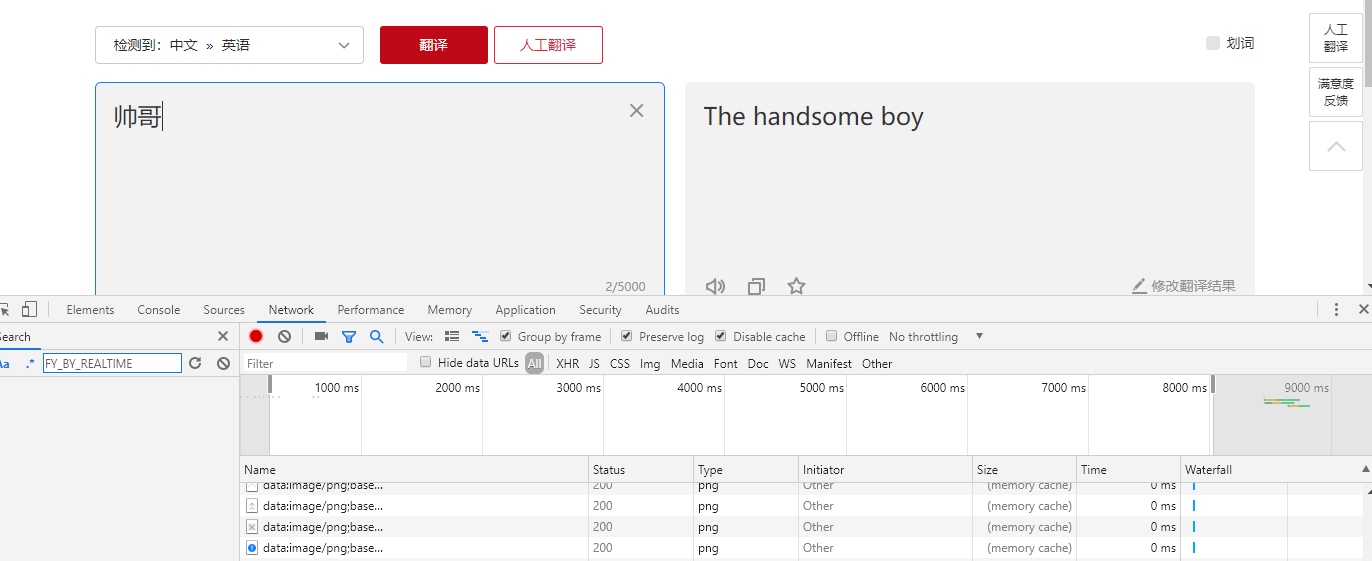Toggle device toolbar icon in DevTools
The height and width of the screenshot is (561, 1372).
(x=30, y=309)
